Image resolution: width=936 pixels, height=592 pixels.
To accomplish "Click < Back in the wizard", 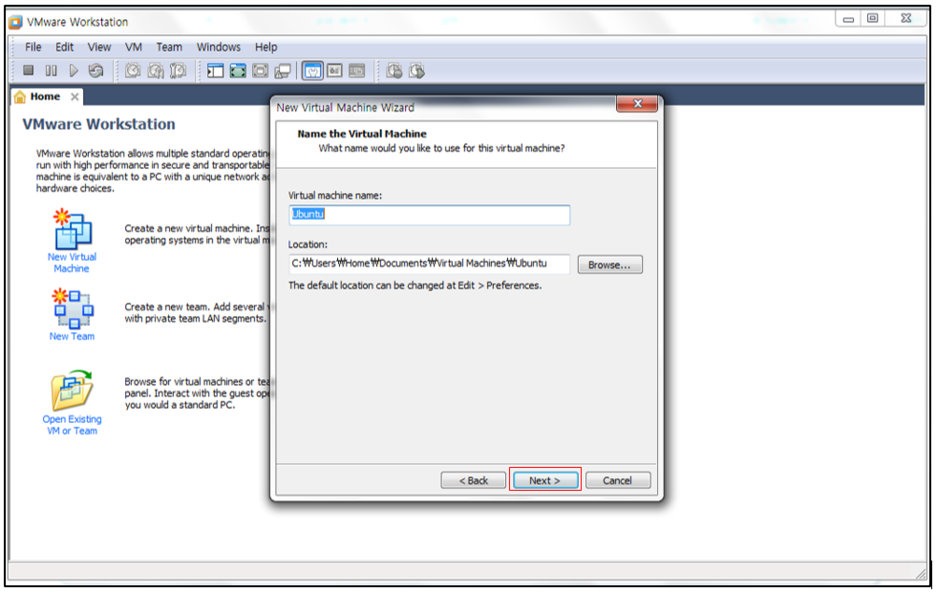I will [473, 480].
